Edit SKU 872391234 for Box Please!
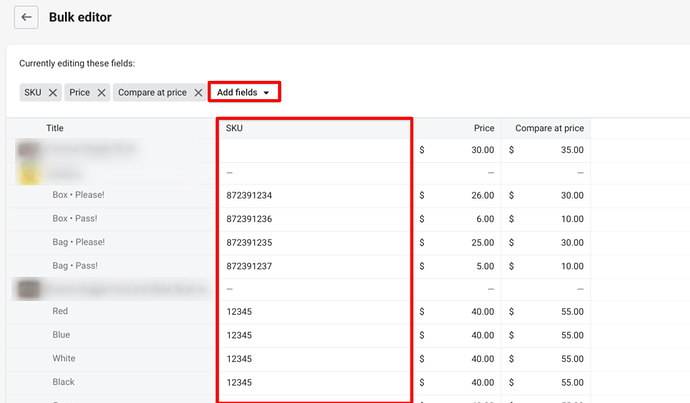Viewport: 690px width, 403px height. 315,195
